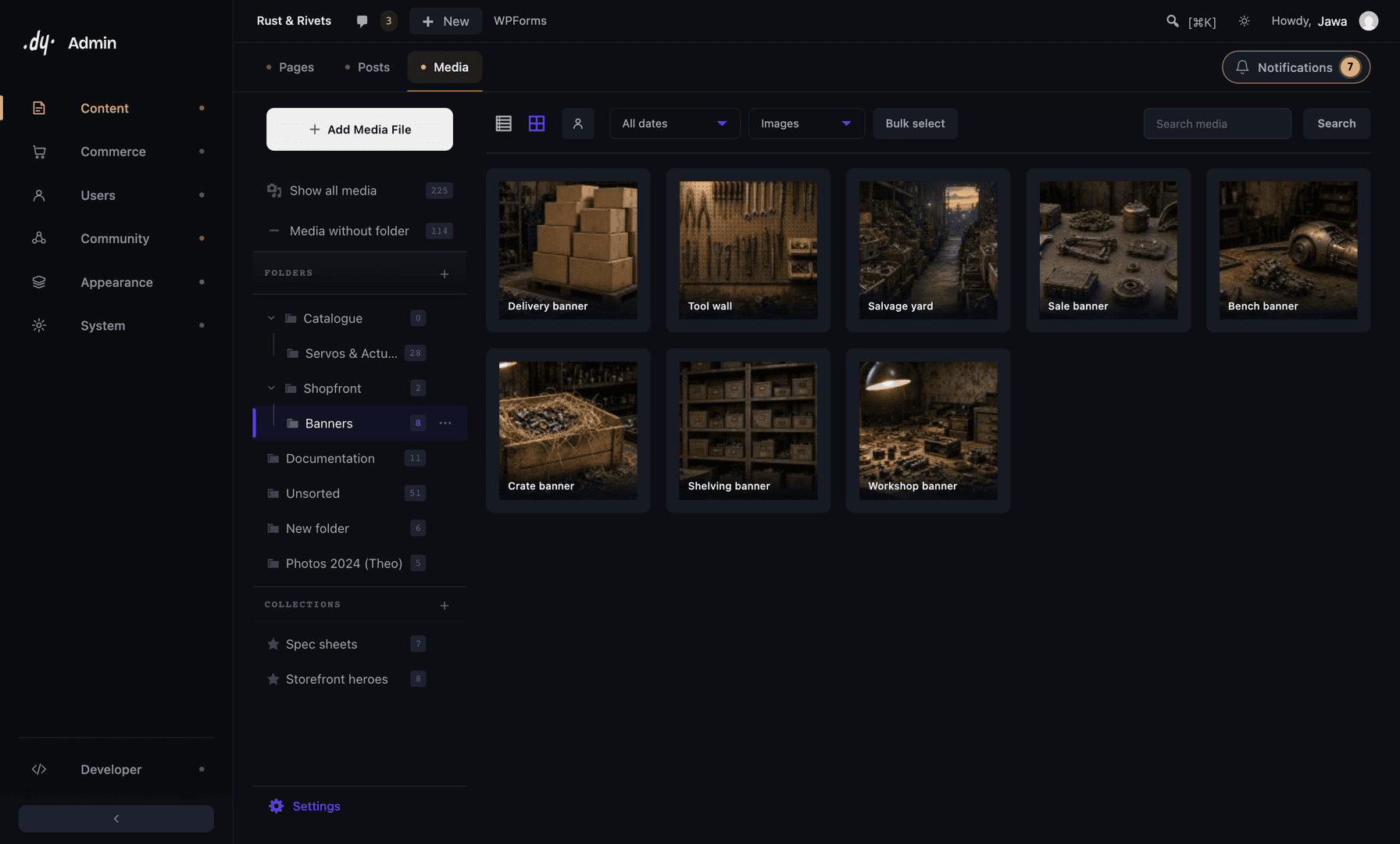Click the System gear-sun icon
Viewport: 1400px width, 844px height.
point(39,325)
